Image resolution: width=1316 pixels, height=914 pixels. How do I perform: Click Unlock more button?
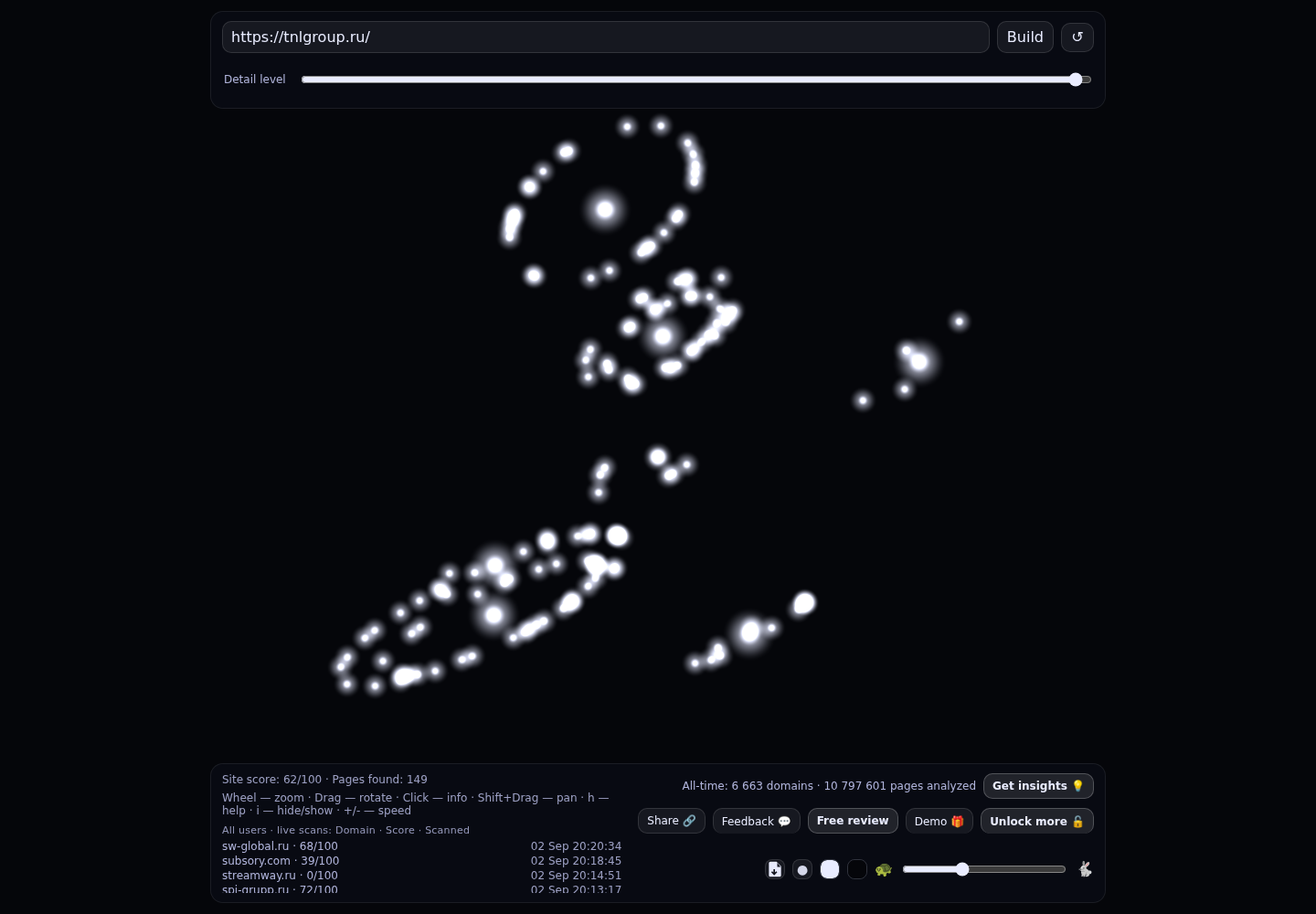click(1036, 821)
